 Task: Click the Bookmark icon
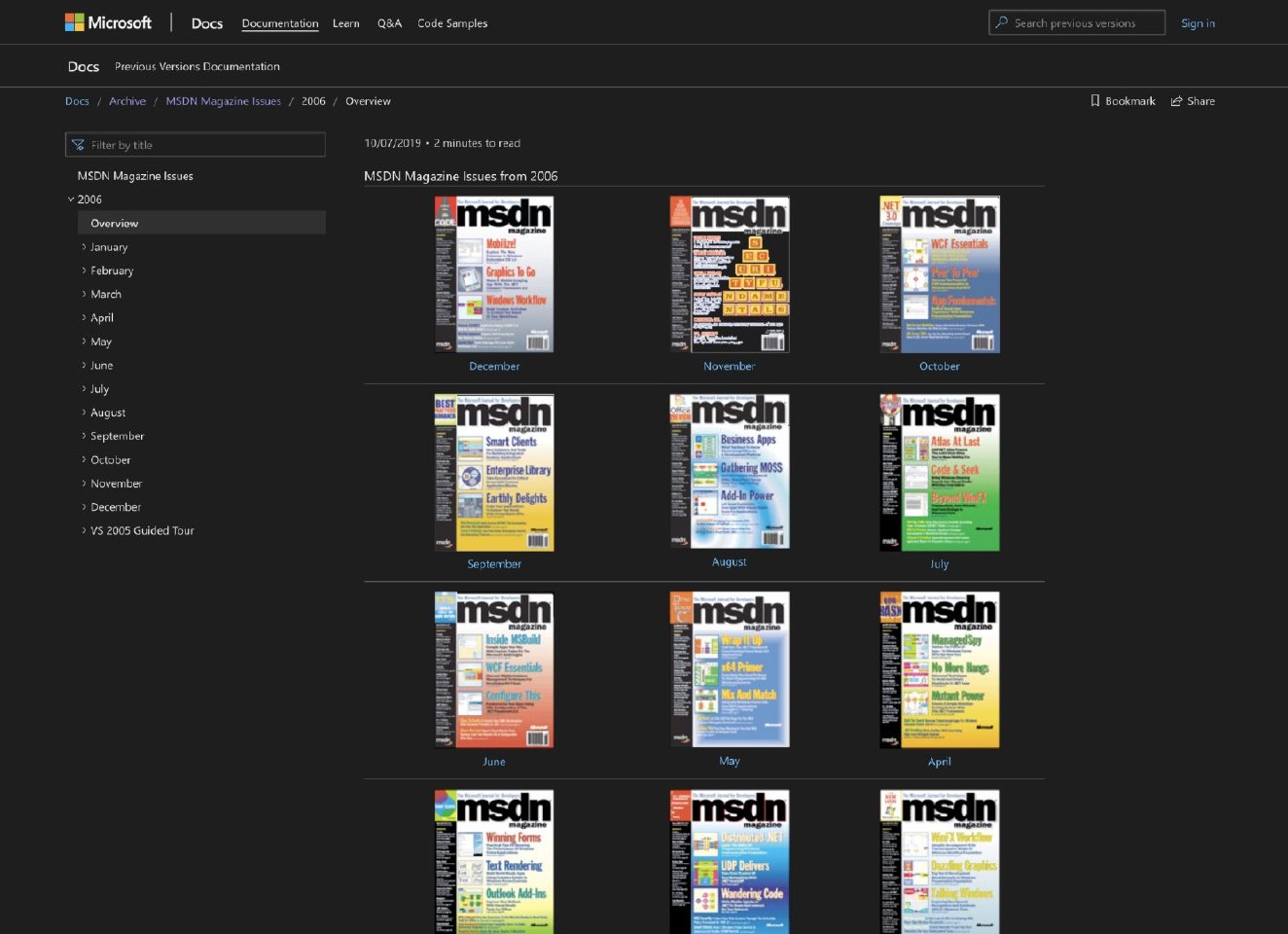1095,101
